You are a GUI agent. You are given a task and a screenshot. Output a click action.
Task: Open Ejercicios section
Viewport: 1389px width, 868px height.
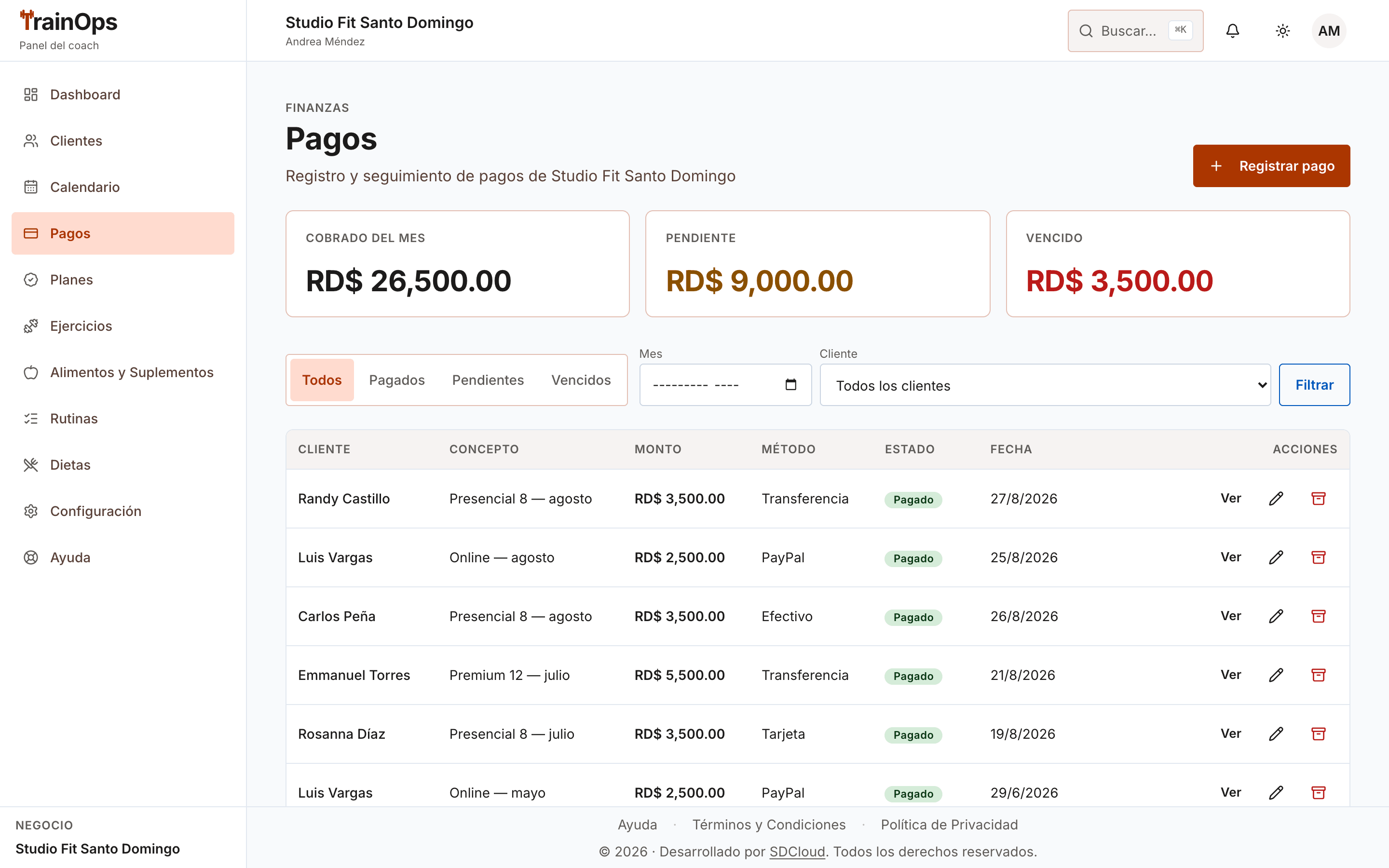pyautogui.click(x=123, y=326)
